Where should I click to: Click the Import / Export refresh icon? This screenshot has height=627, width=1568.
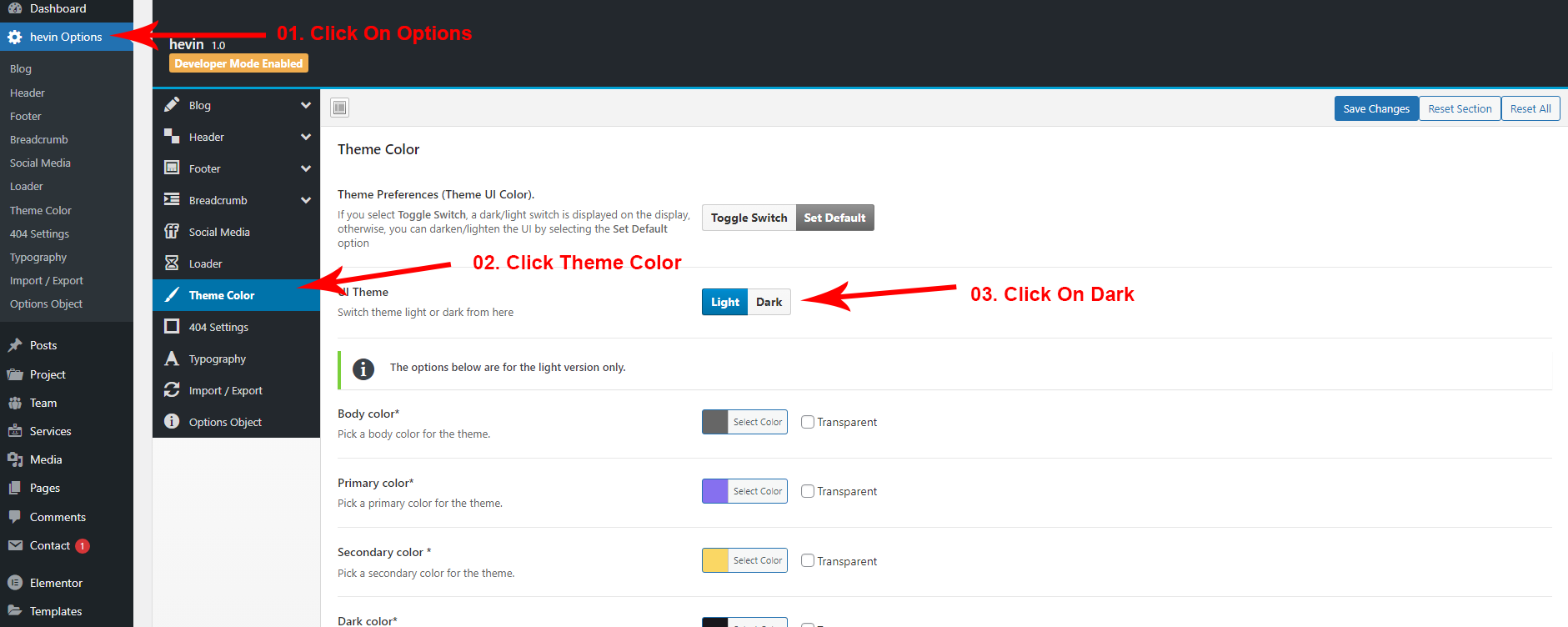pos(172,390)
